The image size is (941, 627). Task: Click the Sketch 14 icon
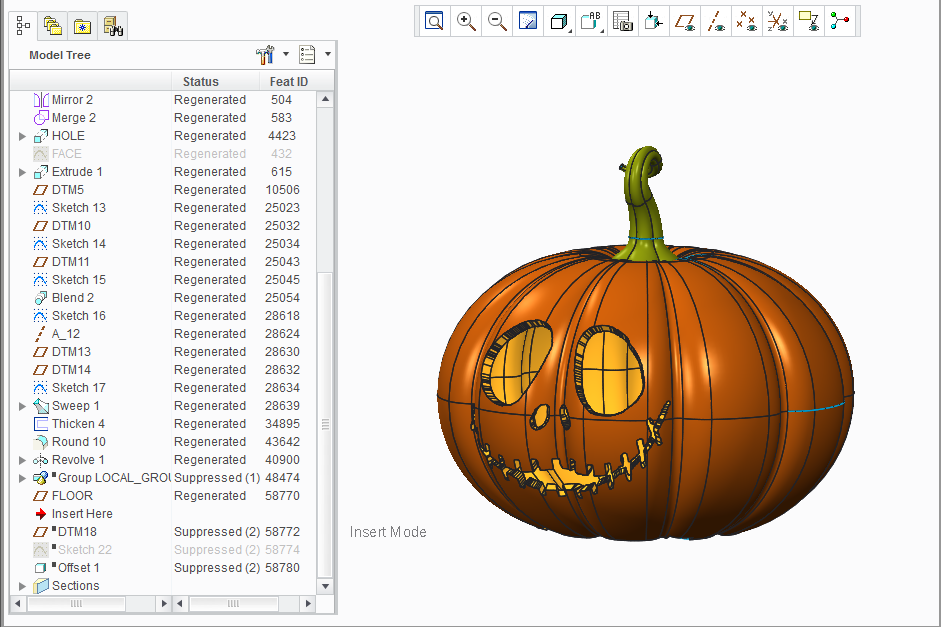(x=40, y=244)
